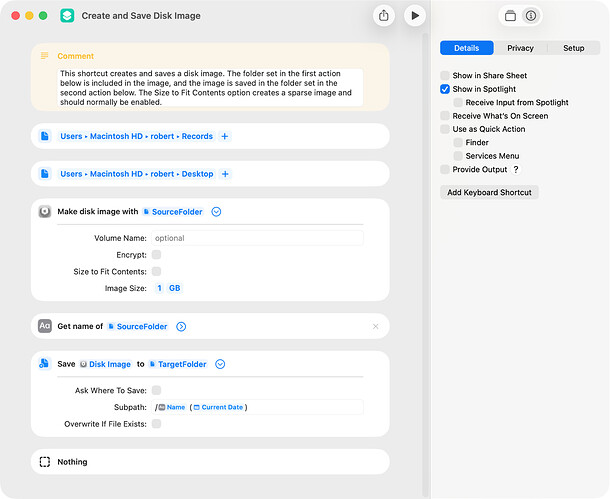Switch to the Privacy tab
The image size is (610, 499).
pos(520,48)
